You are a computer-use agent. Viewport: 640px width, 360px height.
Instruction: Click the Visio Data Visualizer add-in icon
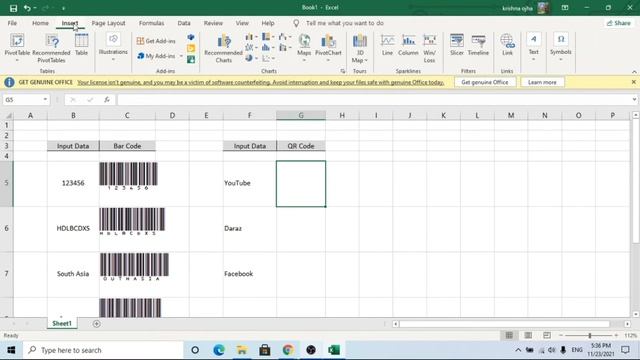pos(191,37)
